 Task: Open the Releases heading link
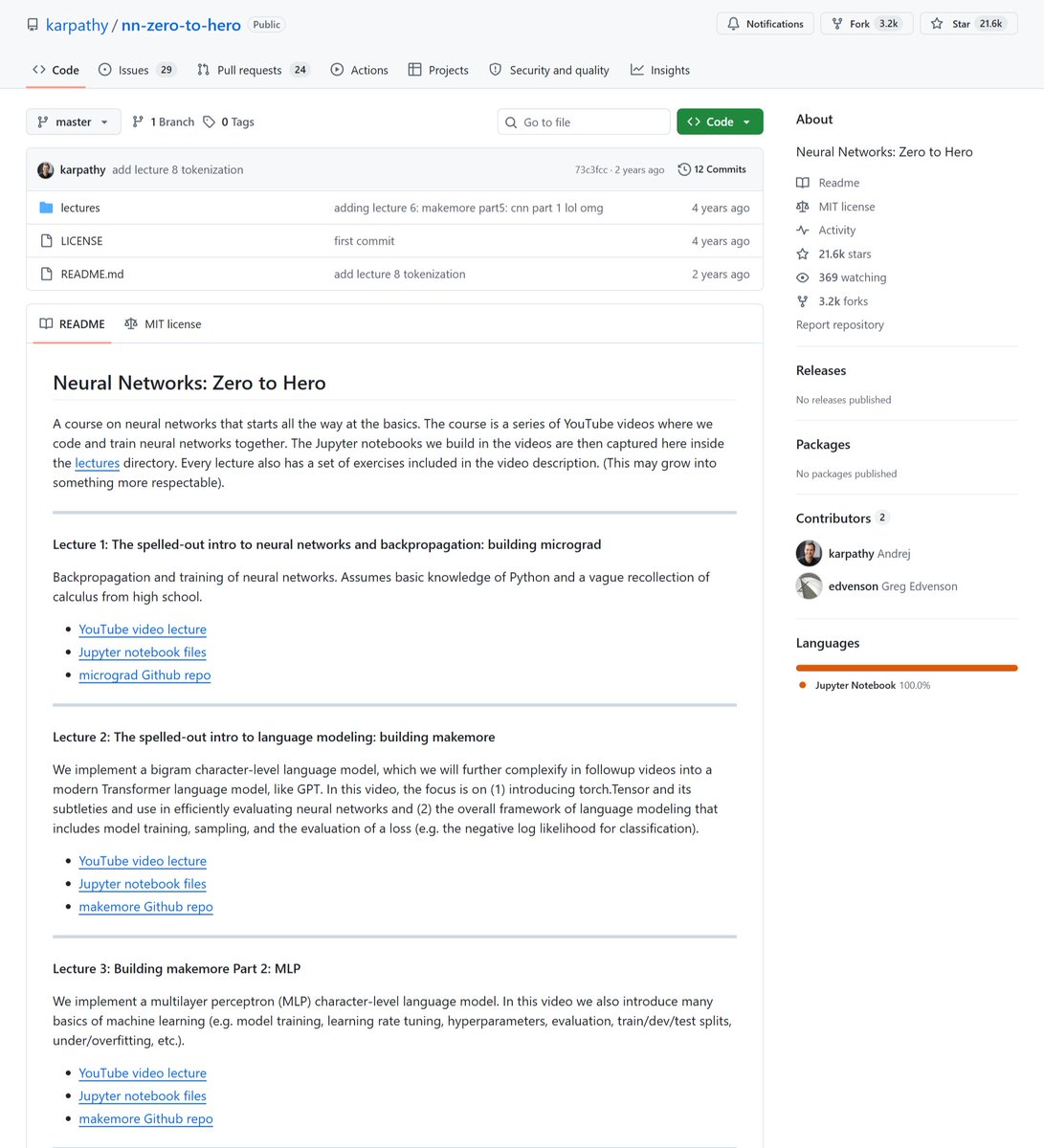(821, 370)
